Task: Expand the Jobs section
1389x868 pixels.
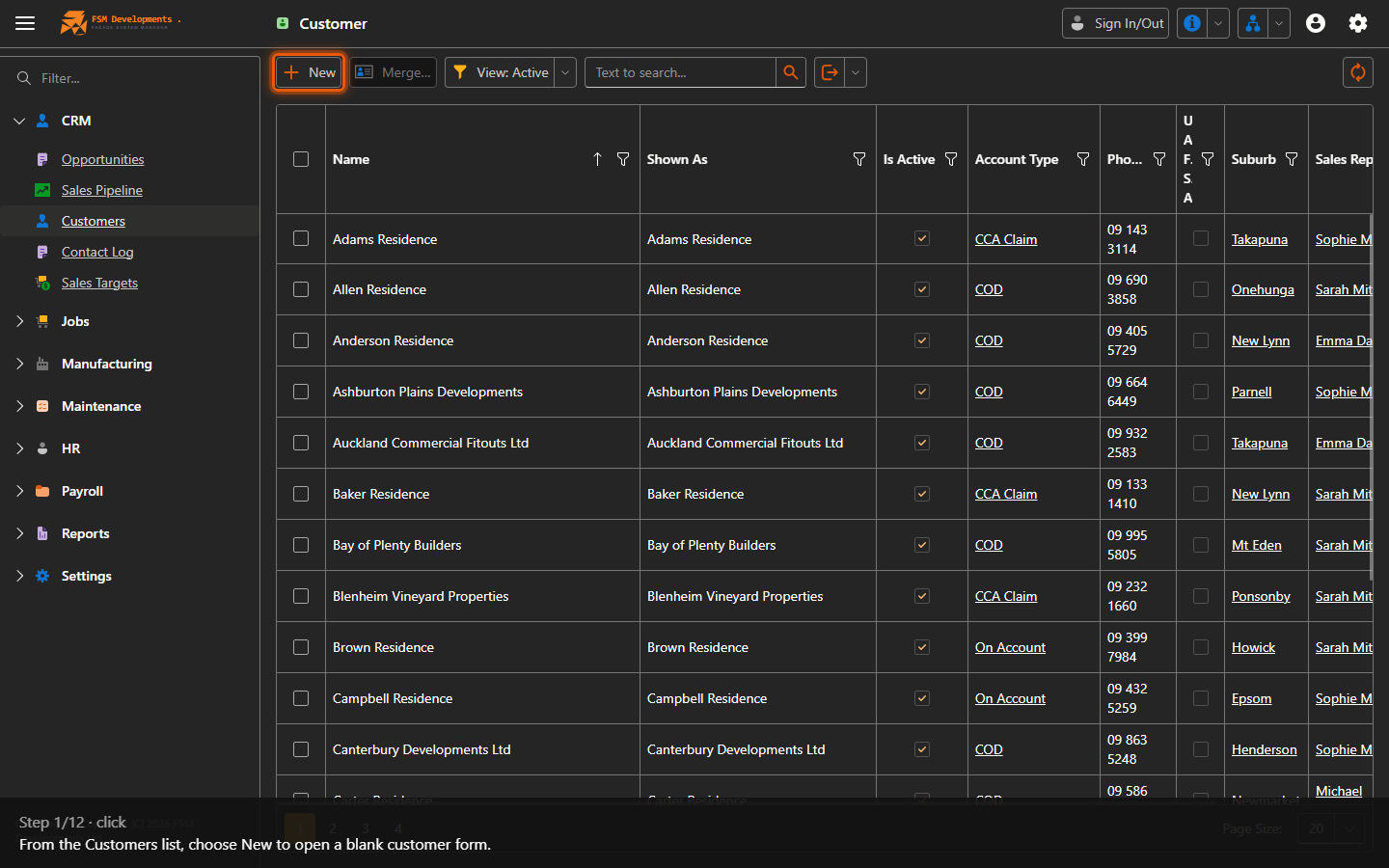Action: click(19, 321)
